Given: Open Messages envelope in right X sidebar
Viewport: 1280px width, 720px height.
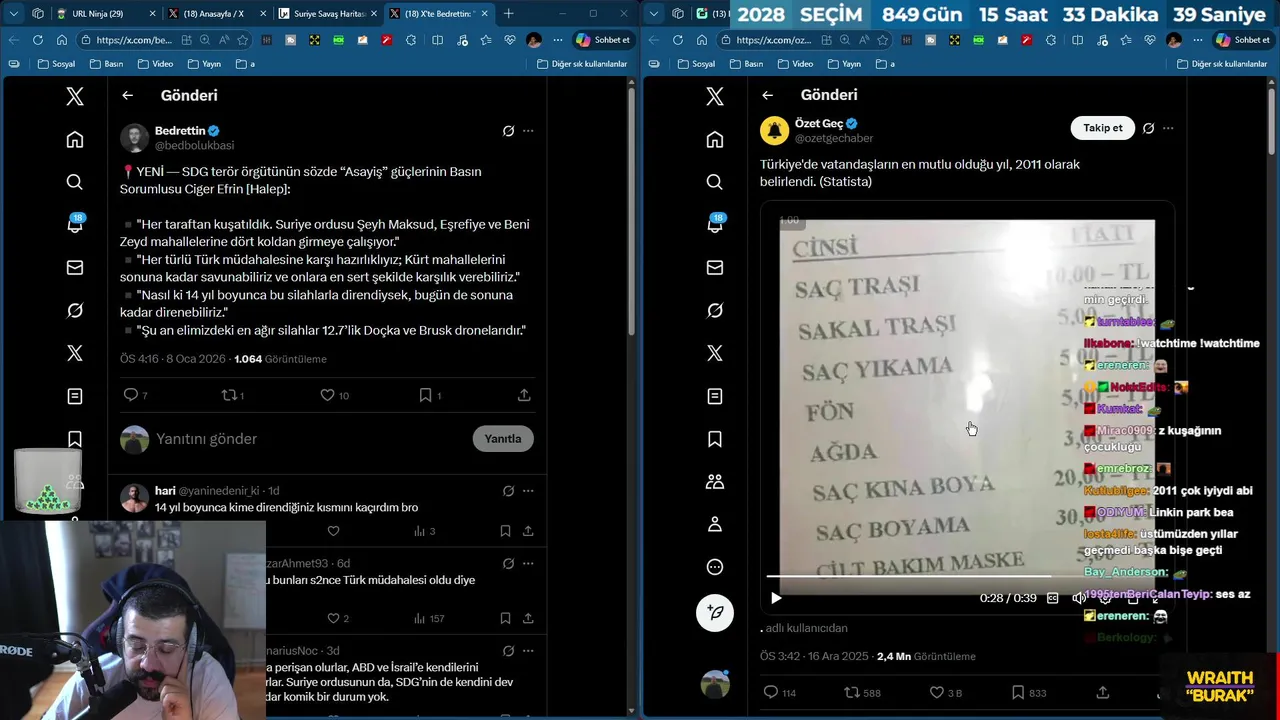Looking at the screenshot, I should [x=715, y=268].
